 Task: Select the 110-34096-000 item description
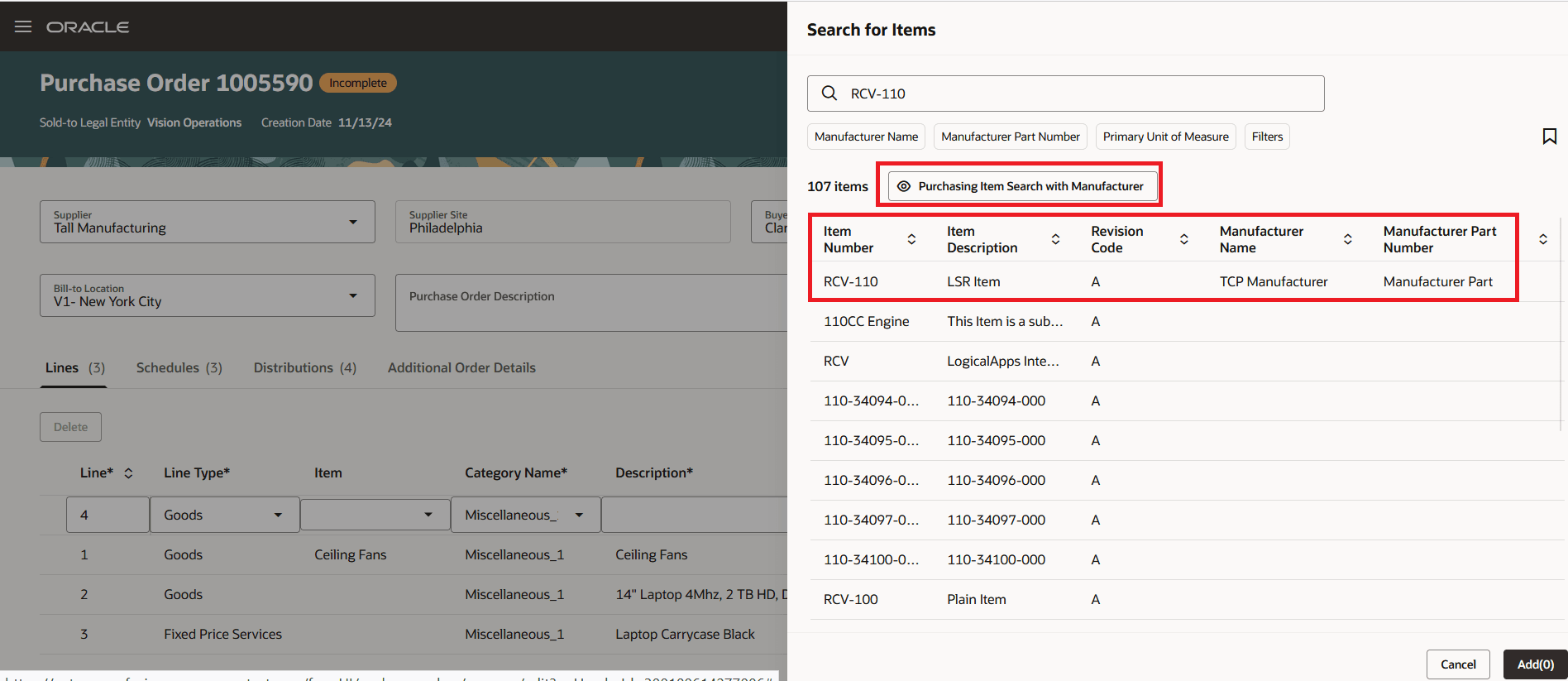point(996,480)
